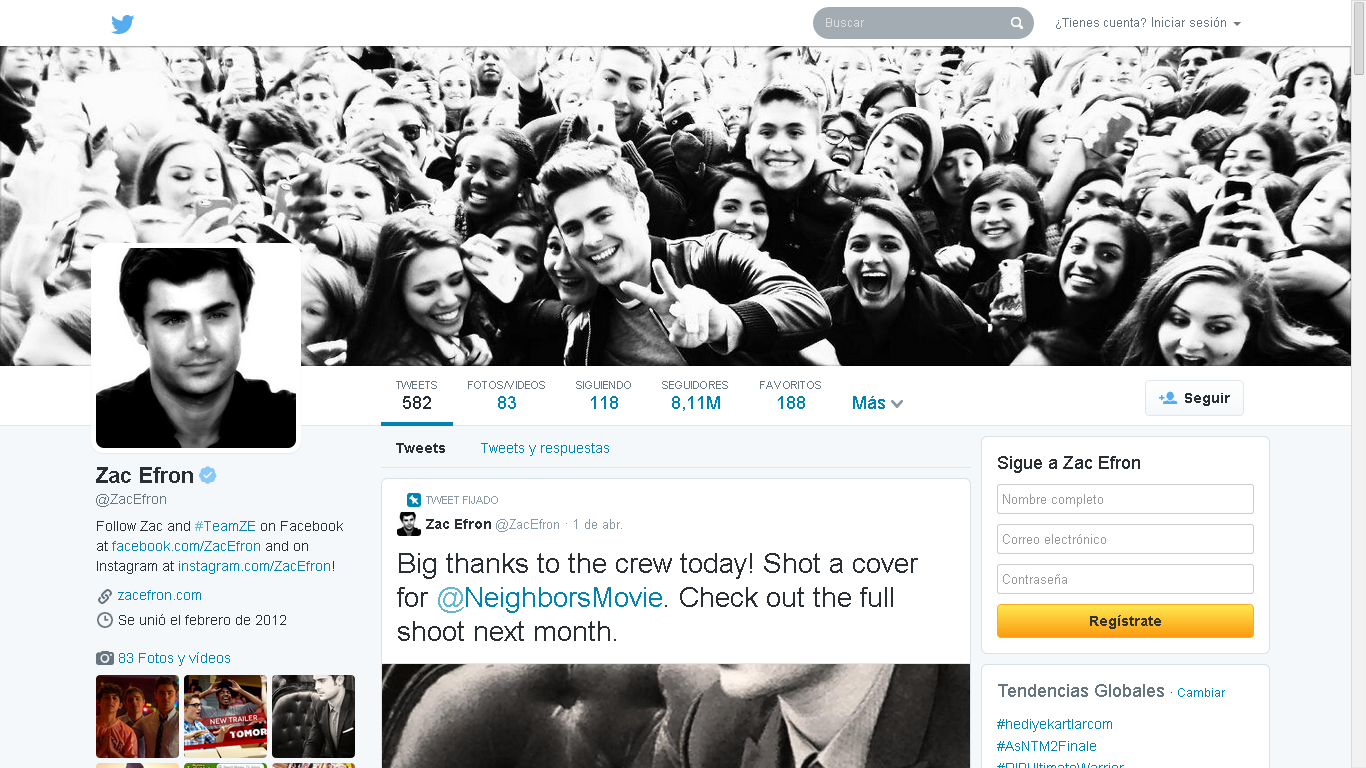The height and width of the screenshot is (768, 1366).
Task: Click the Correo electrónico input field
Action: (1125, 539)
